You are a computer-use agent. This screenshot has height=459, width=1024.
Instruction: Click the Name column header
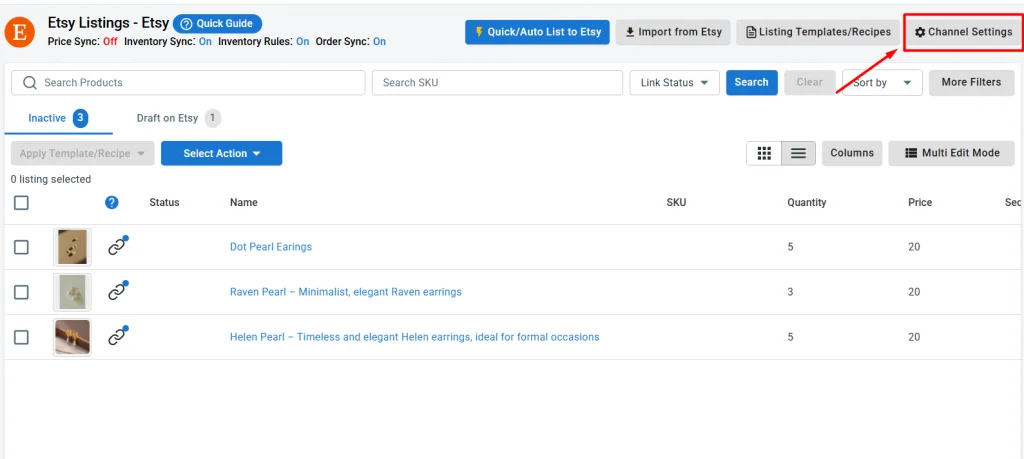coord(244,202)
